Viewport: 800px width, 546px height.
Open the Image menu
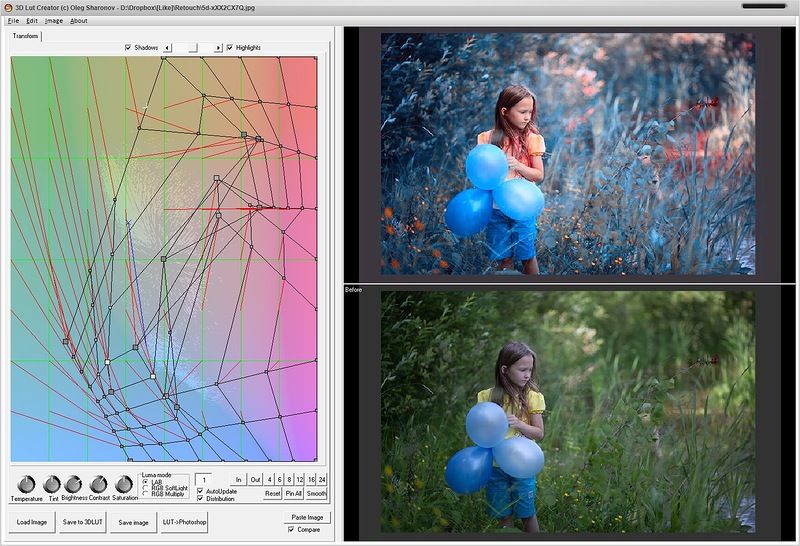54,21
